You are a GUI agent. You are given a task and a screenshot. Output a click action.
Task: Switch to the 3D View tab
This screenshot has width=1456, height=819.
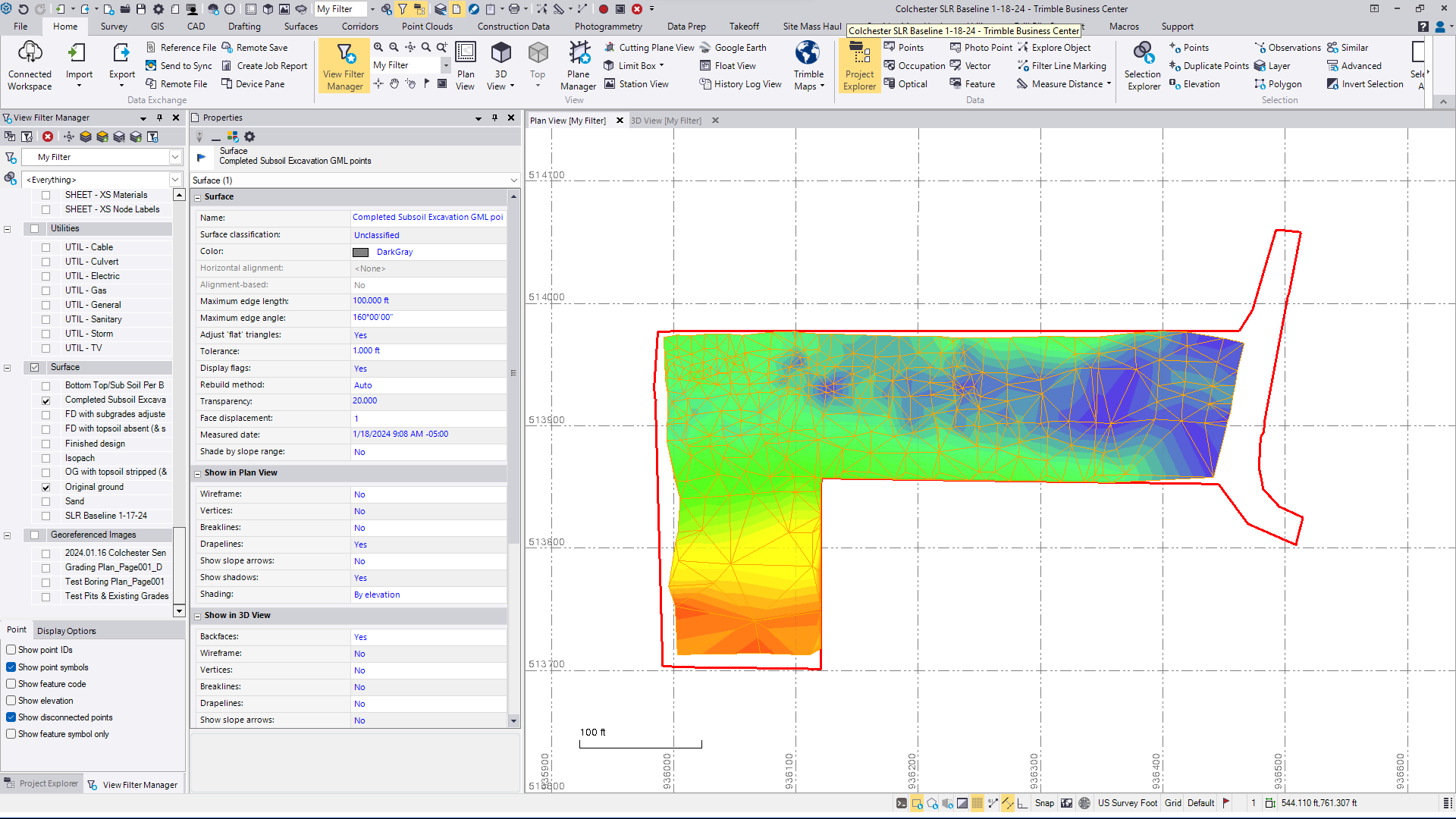tap(666, 121)
